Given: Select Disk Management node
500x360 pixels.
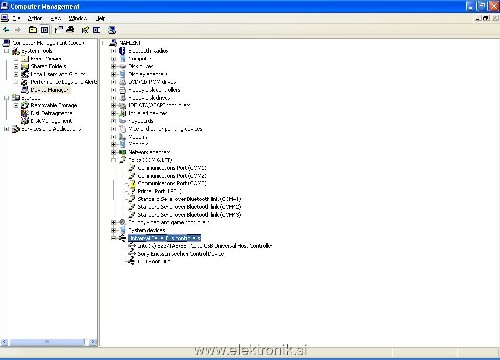Looking at the screenshot, I should click(x=51, y=121).
